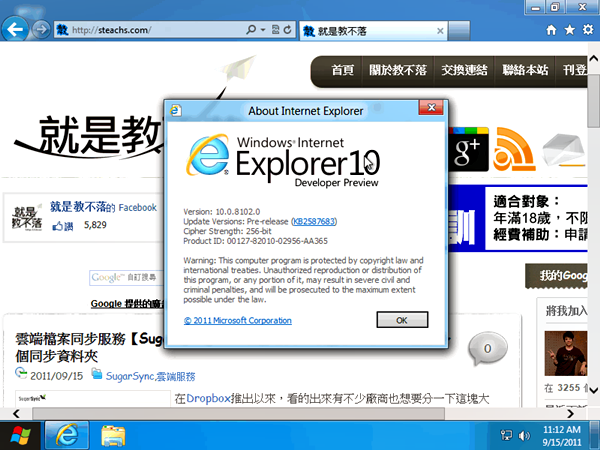Click the volume speaker tray icon
Viewport: 600px width, 450px height.
point(524,435)
